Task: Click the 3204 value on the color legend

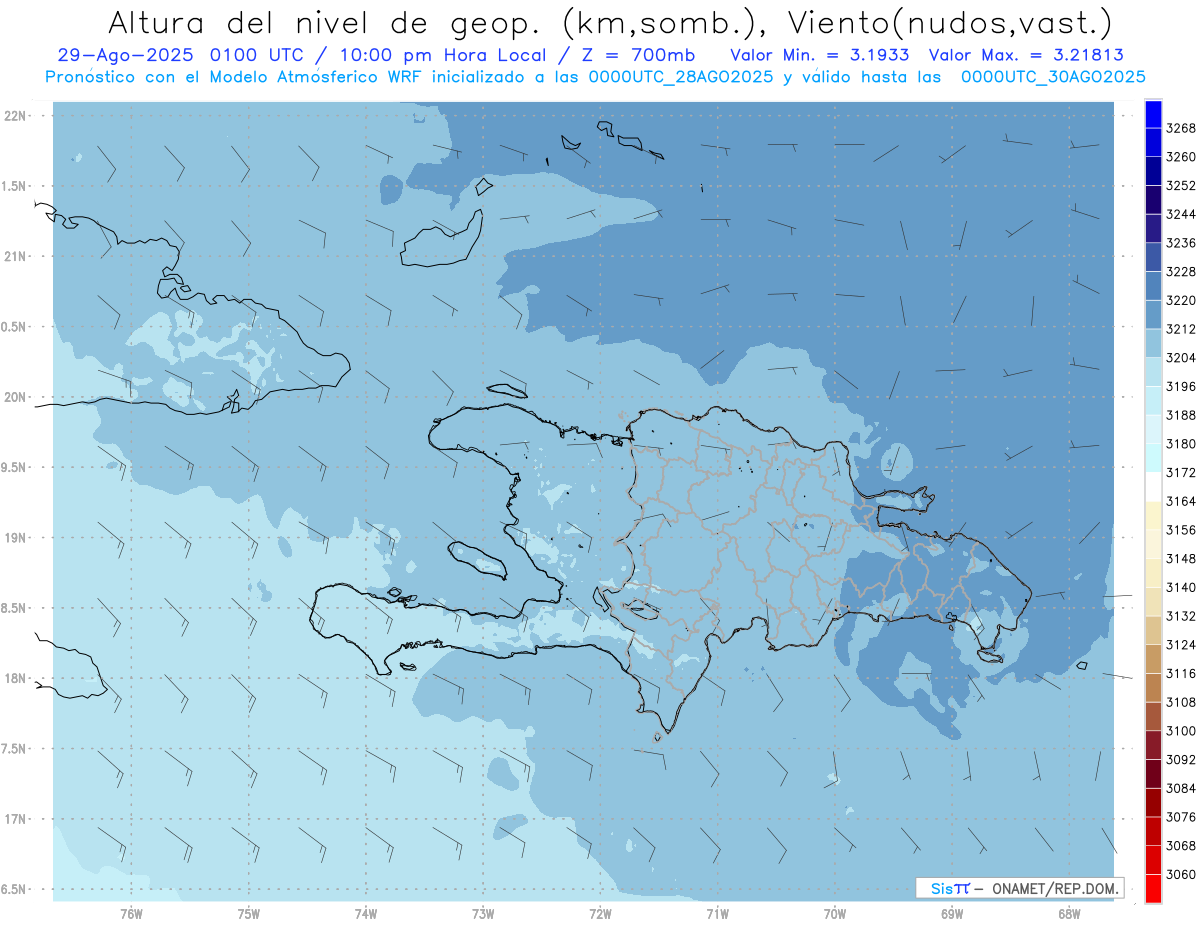Action: tap(1181, 357)
